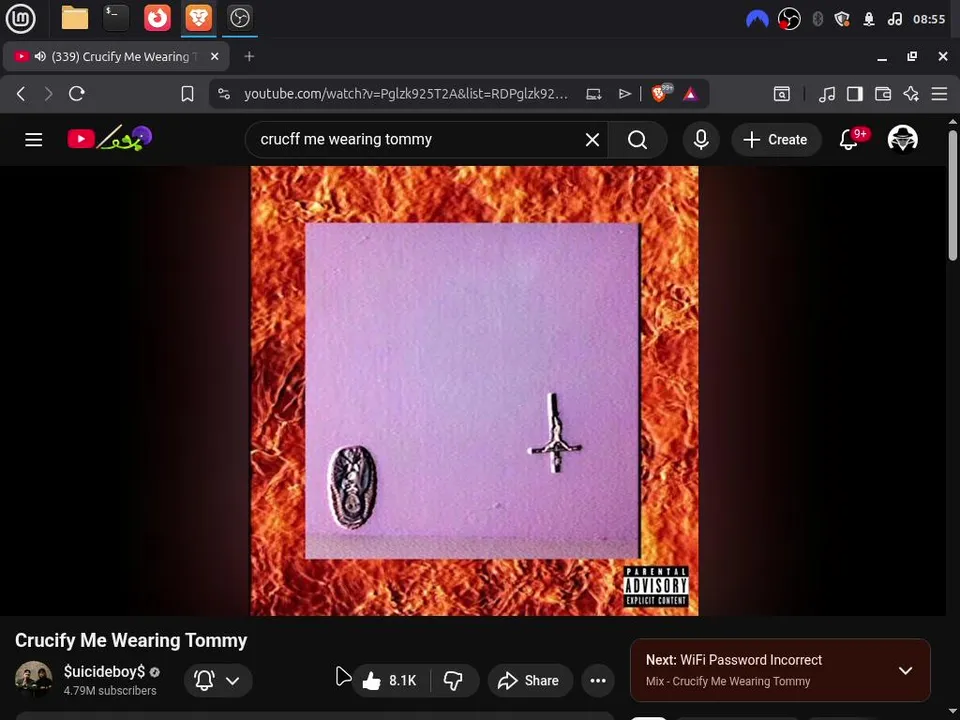The image size is (960, 720).
Task: Open Brave playlist music icon
Action: (827, 94)
